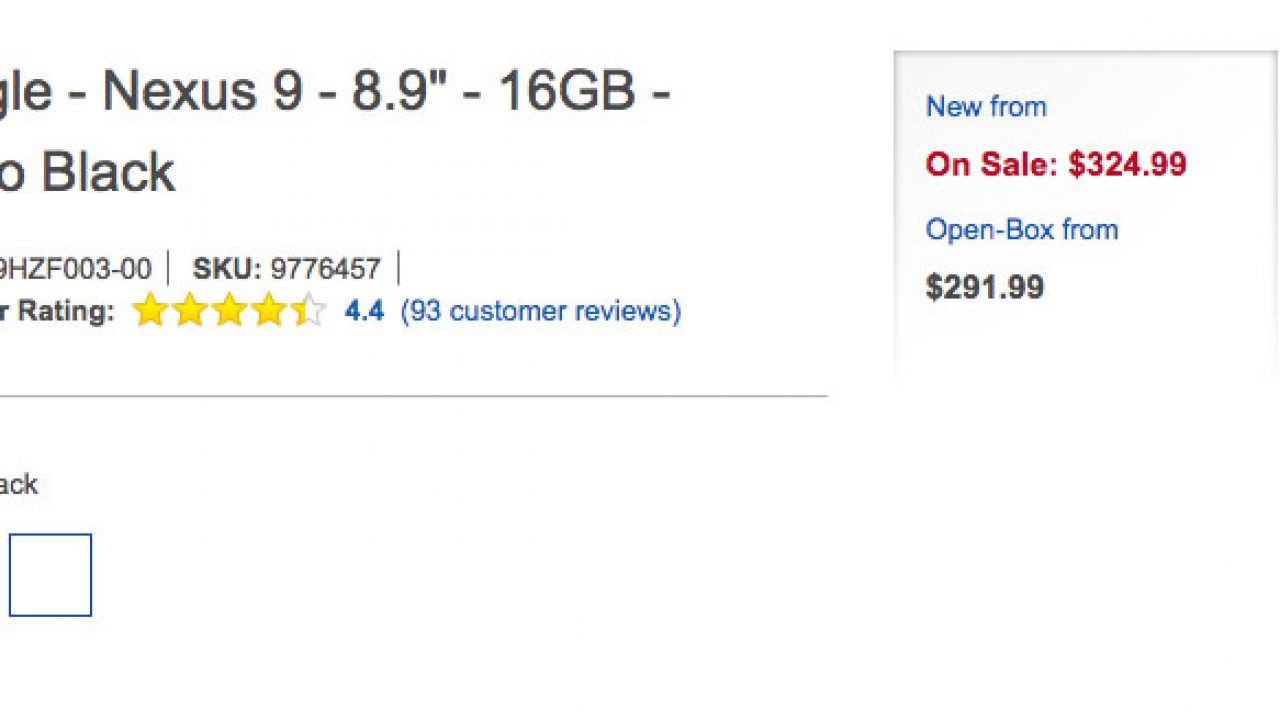Click the second yellow rating star
Viewport: 1280px width, 720px height.
pyautogui.click(x=190, y=311)
